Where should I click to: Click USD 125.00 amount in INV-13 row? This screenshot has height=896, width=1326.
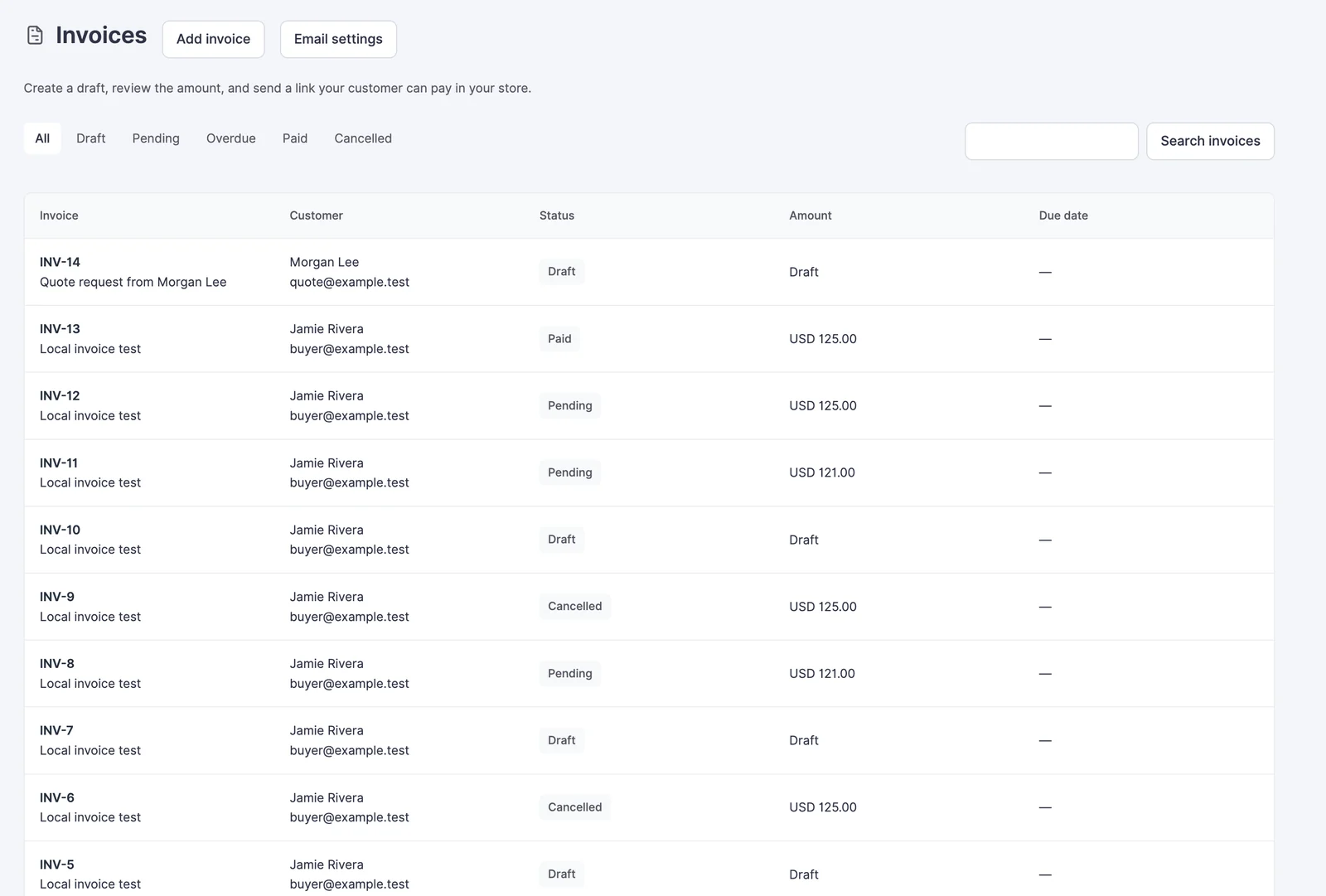coord(823,339)
